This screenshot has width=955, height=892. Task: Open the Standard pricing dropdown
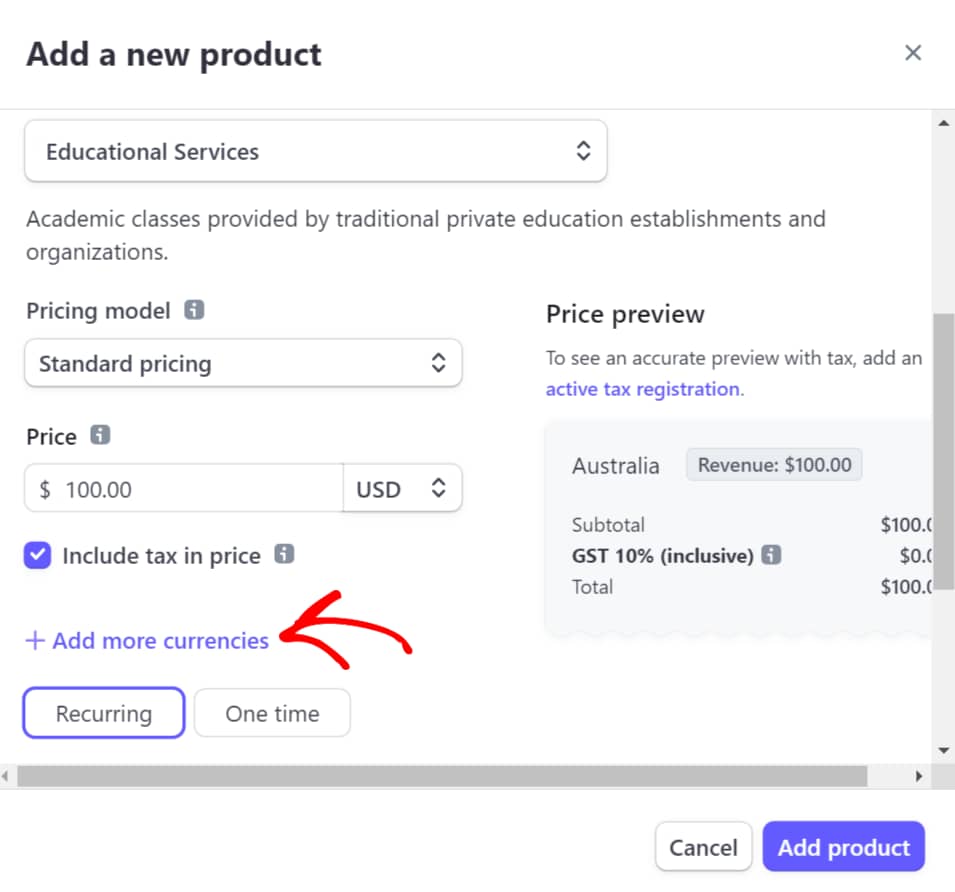(x=243, y=363)
